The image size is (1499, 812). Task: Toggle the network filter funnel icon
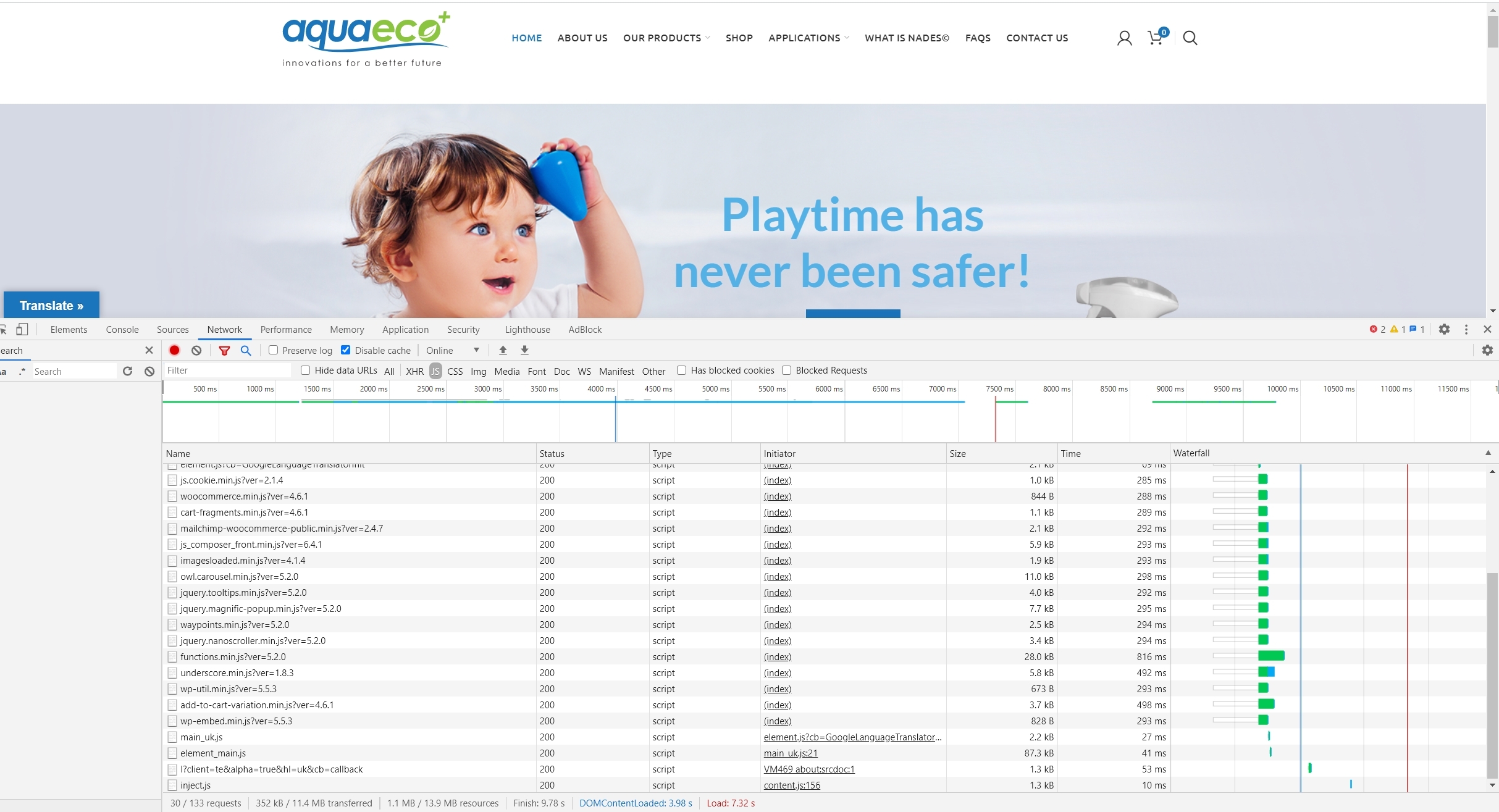pos(224,350)
